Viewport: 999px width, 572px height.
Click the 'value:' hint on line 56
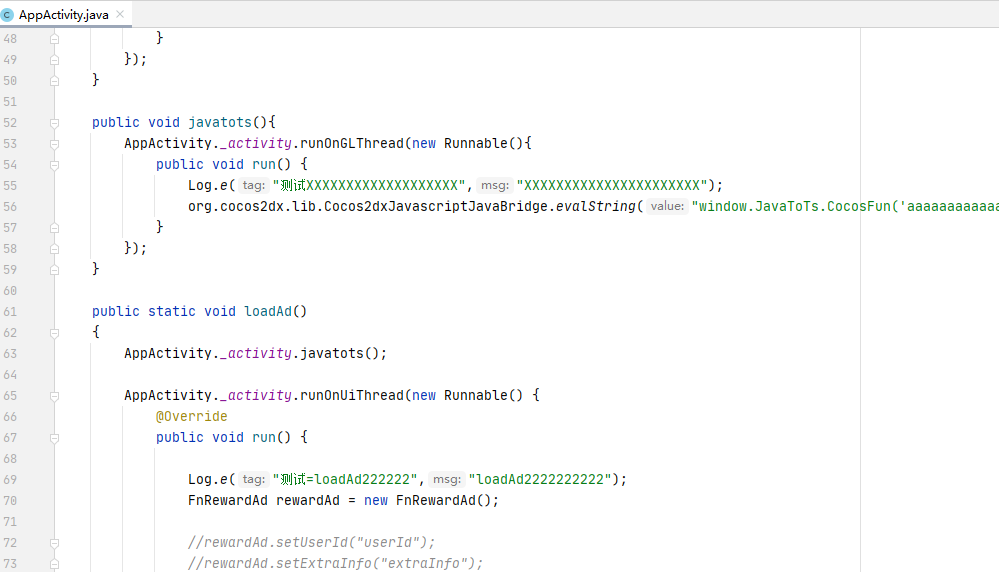(667, 207)
